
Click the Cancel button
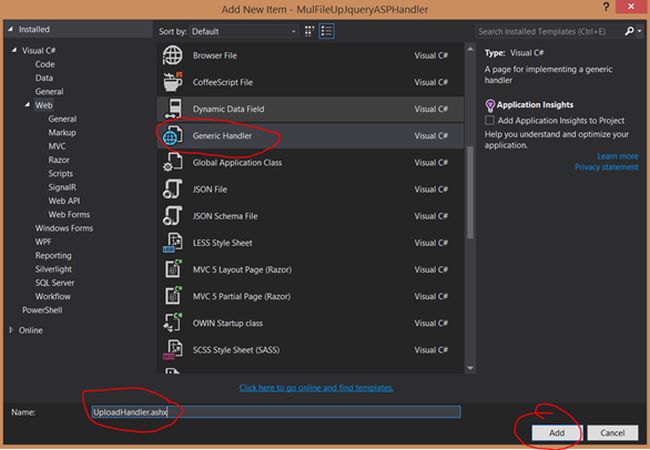[x=612, y=433]
